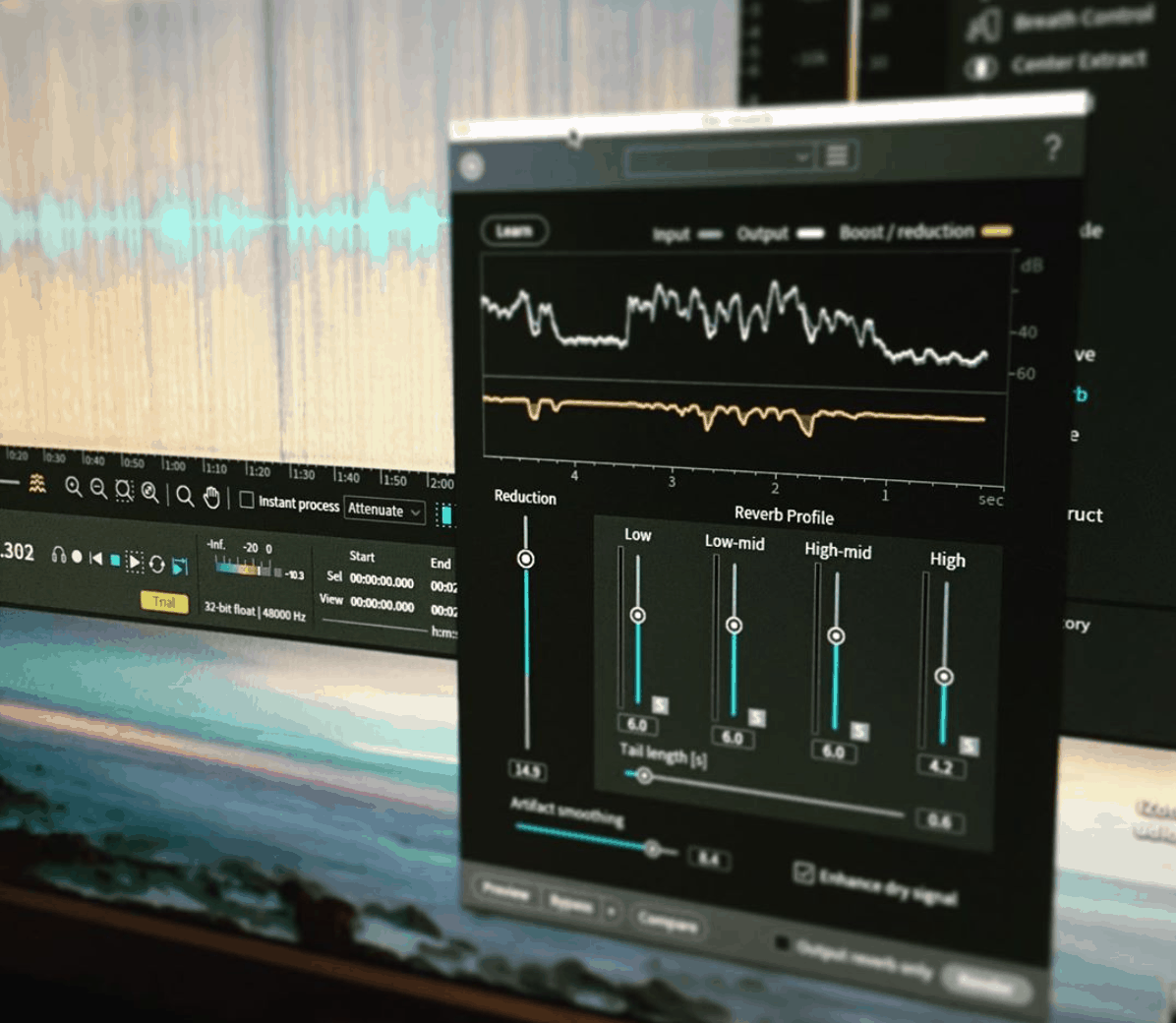
Task: Open the Attenuate mode dropdown
Action: [x=384, y=511]
